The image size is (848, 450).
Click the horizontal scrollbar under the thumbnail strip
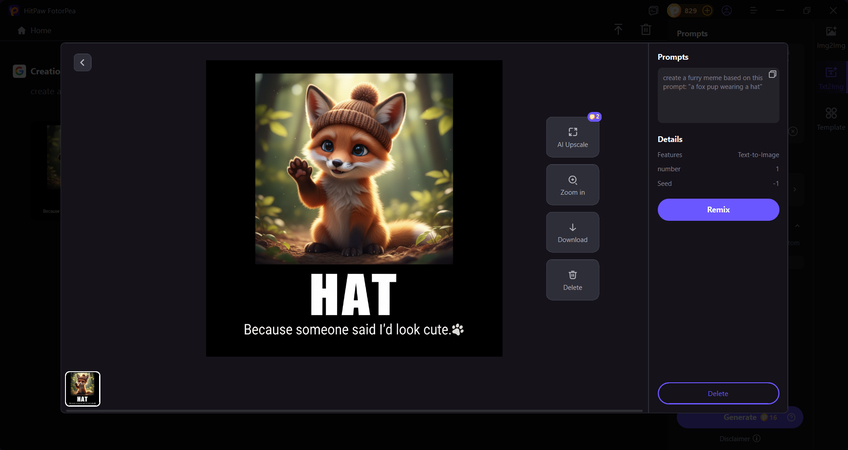click(354, 411)
